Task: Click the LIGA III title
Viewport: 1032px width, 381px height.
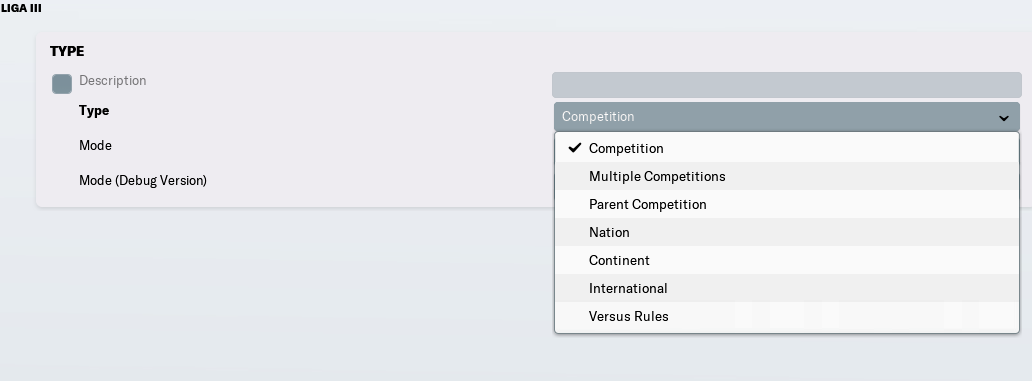Action: pyautogui.click(x=21, y=9)
